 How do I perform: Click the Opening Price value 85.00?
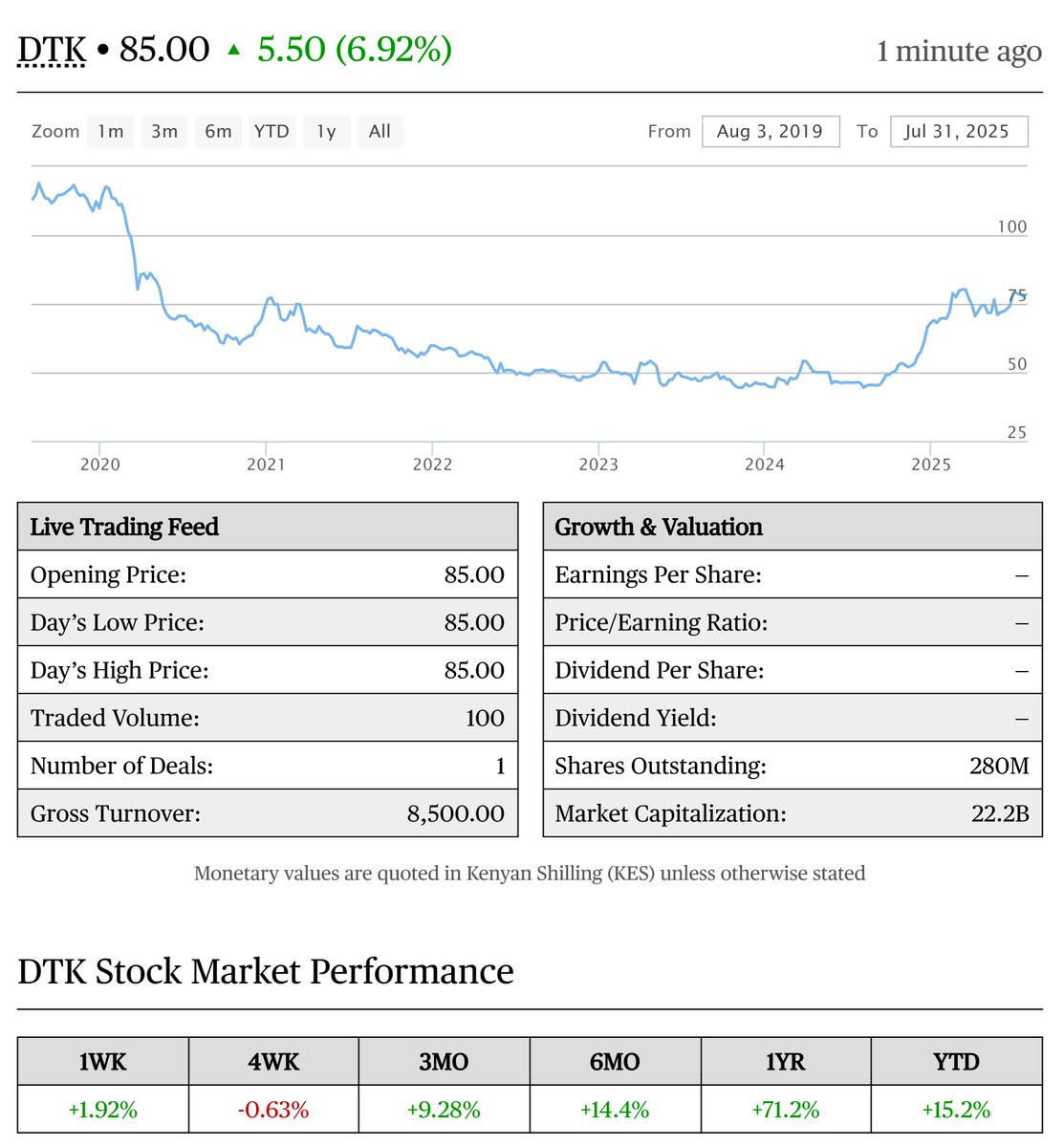point(474,574)
